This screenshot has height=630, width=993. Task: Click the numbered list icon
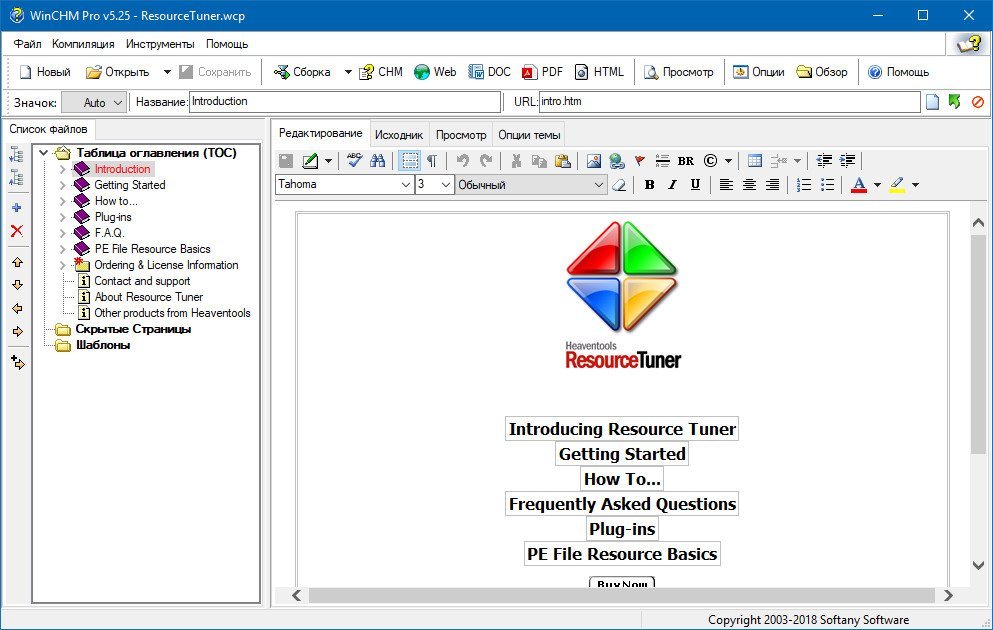pyautogui.click(x=804, y=185)
